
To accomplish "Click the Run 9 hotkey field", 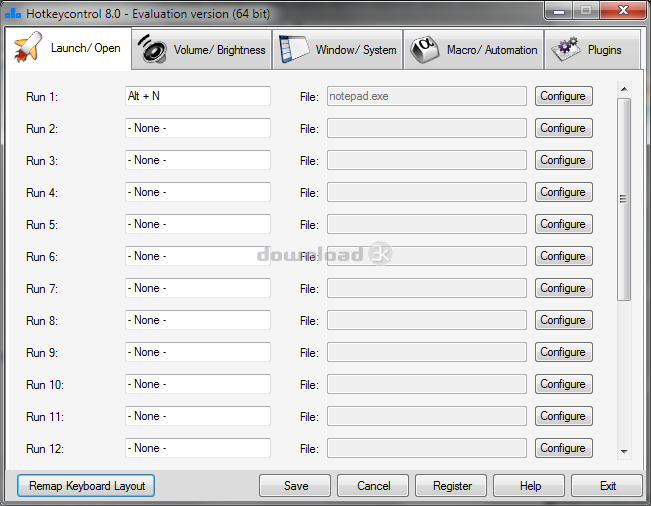I will [x=198, y=352].
